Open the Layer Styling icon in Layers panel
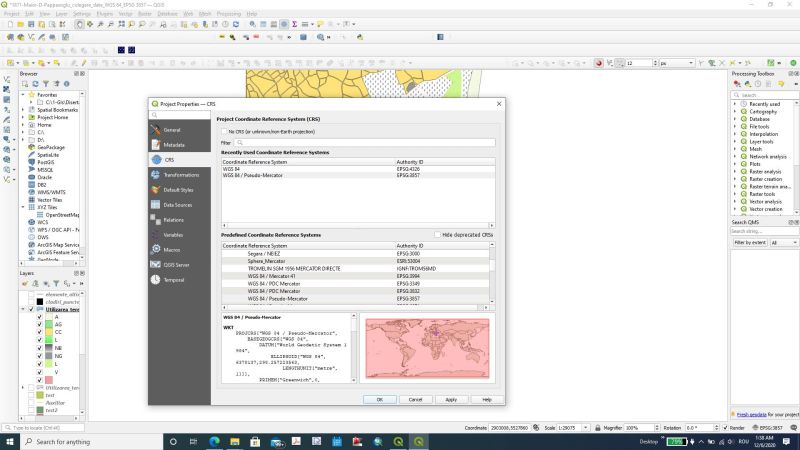The image size is (800, 450). coord(24,283)
